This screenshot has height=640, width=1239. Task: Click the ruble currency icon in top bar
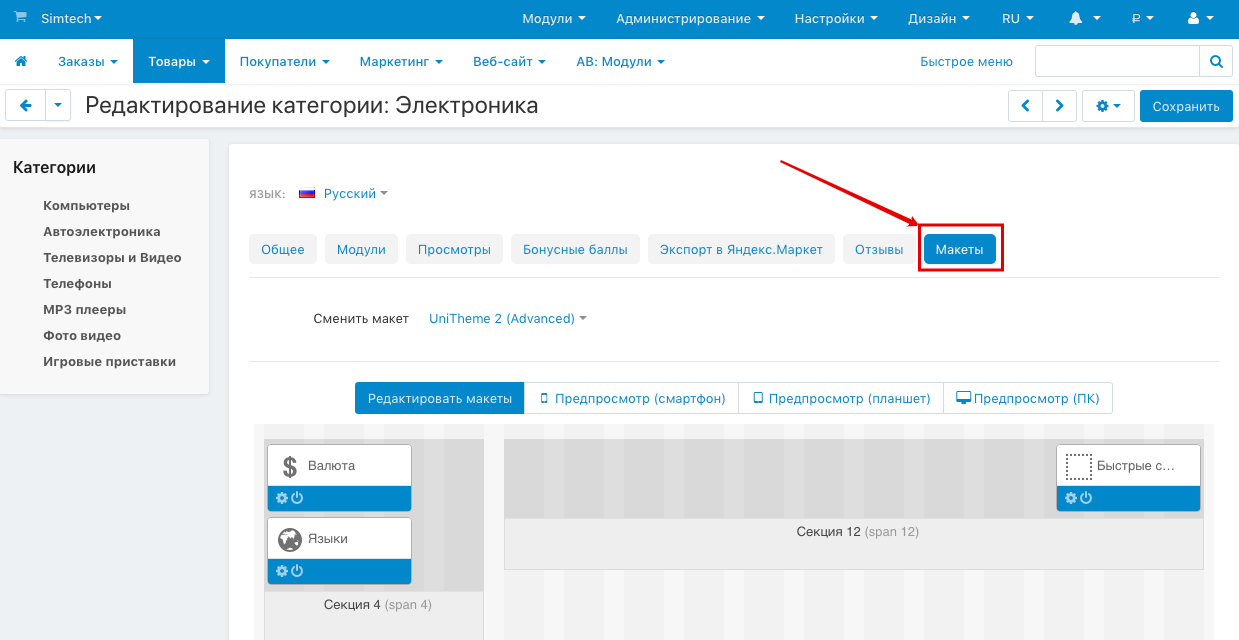coord(1137,18)
